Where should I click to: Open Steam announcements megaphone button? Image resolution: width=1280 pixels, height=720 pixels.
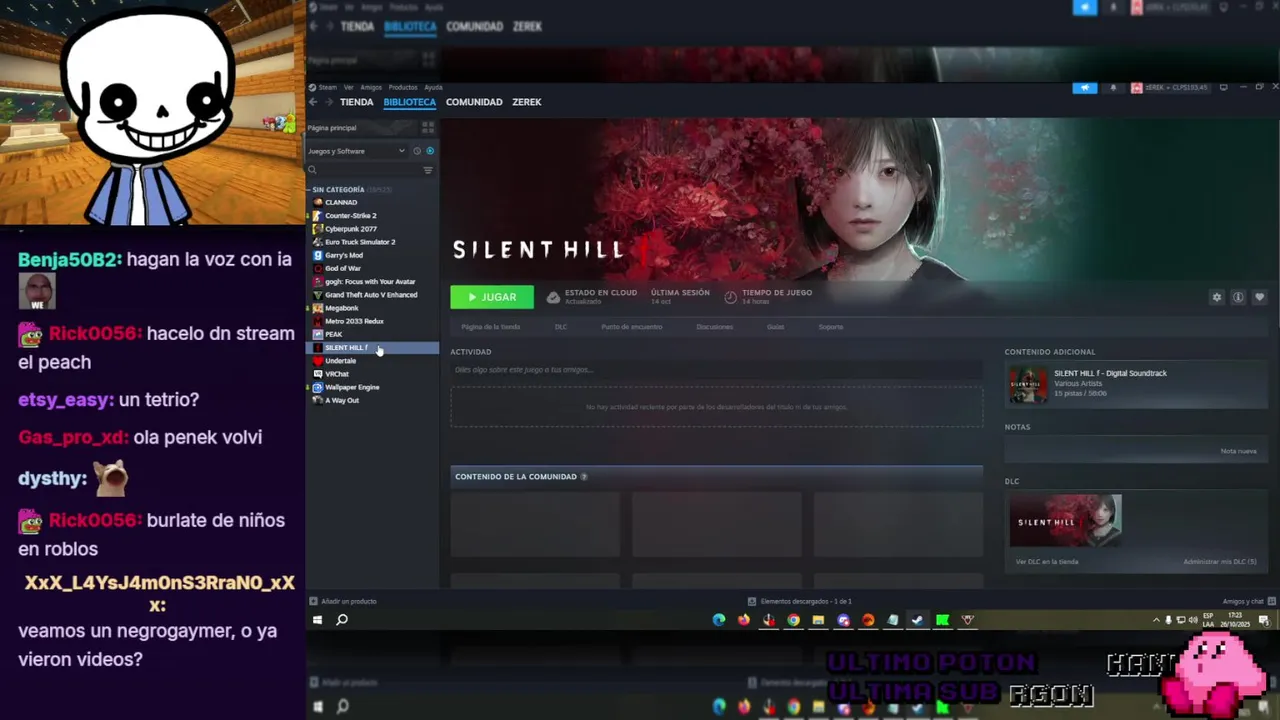point(1085,88)
